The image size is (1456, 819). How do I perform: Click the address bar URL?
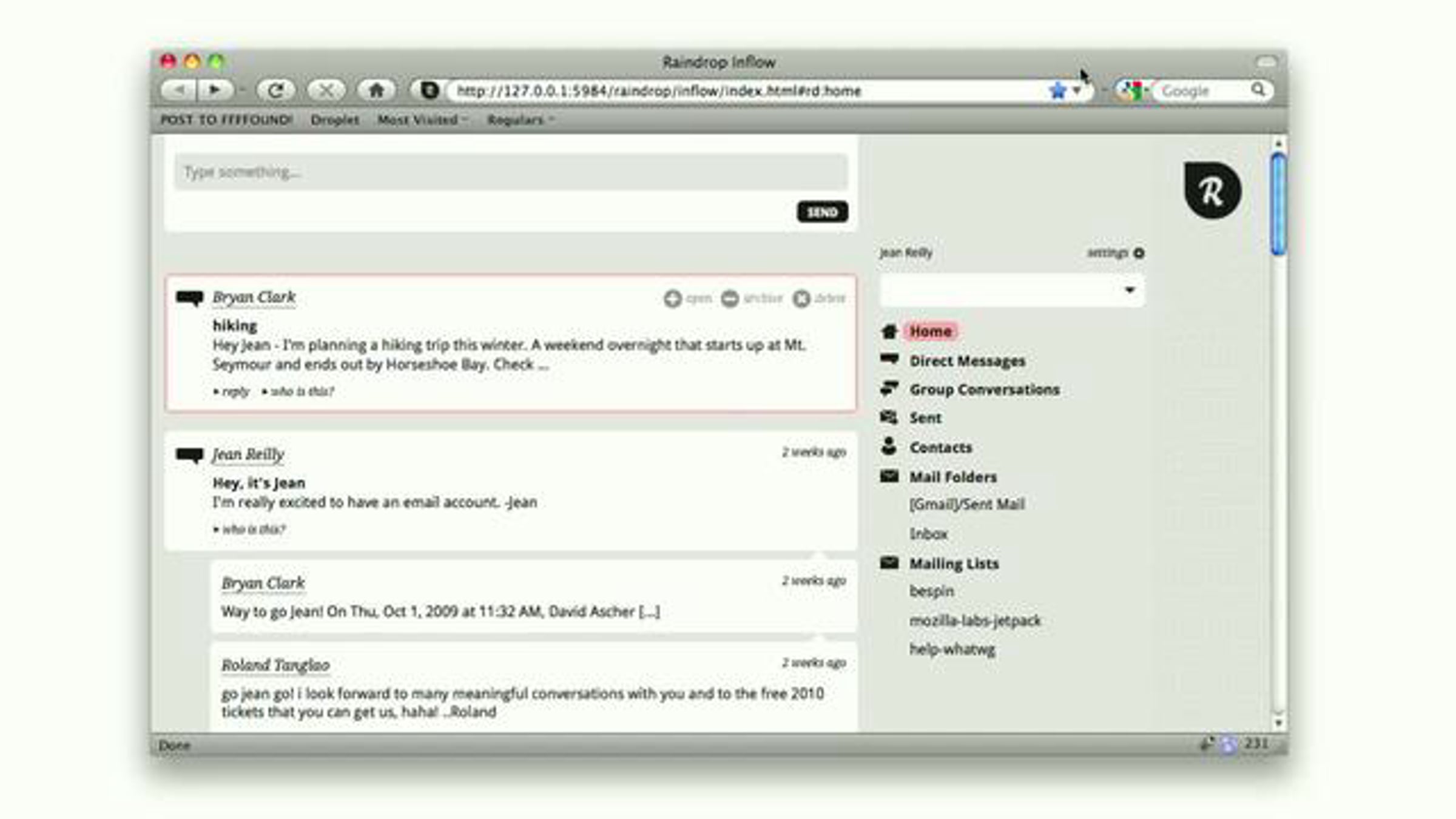pyautogui.click(x=659, y=90)
